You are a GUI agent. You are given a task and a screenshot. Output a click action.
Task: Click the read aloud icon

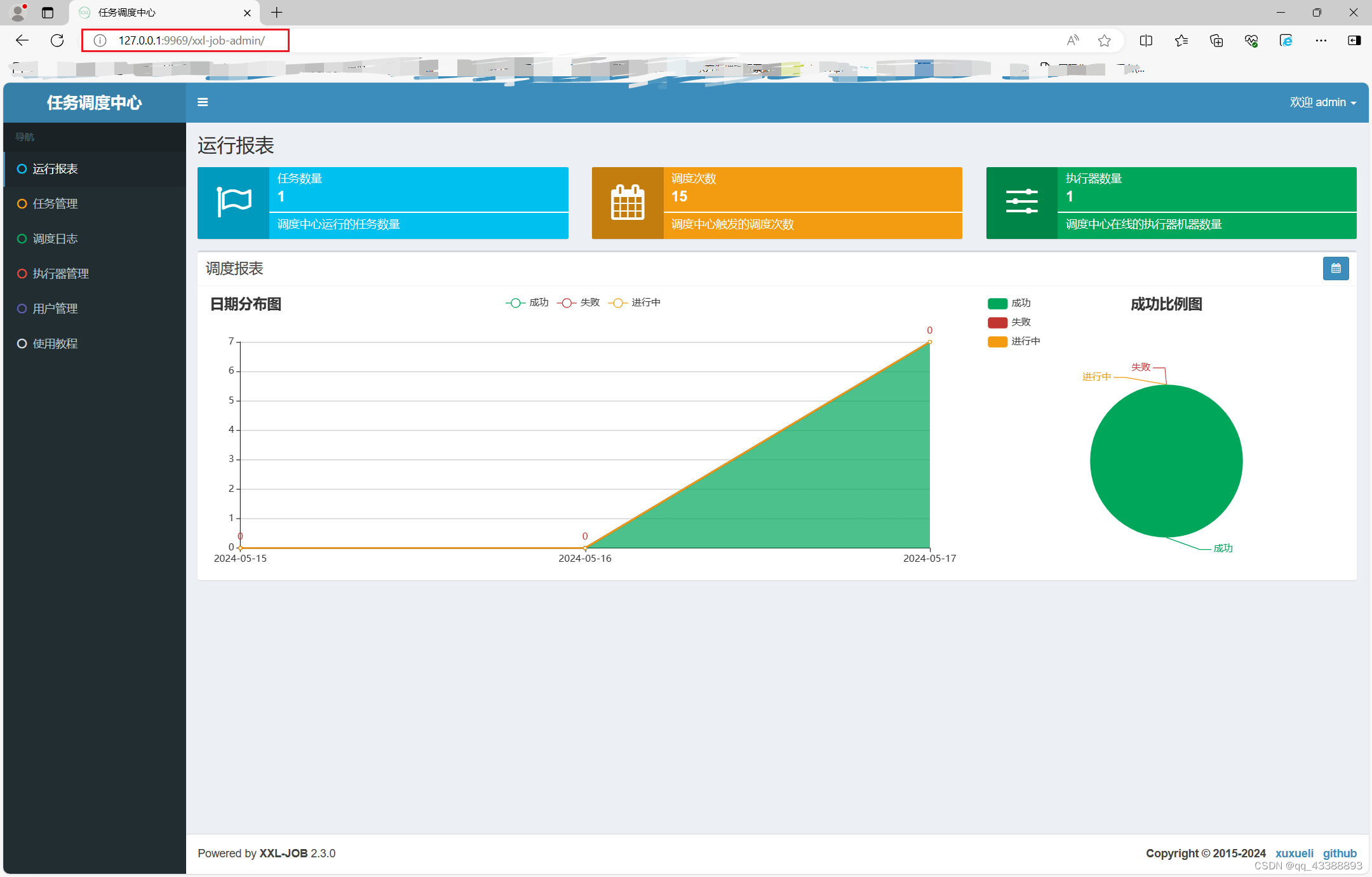[1073, 41]
